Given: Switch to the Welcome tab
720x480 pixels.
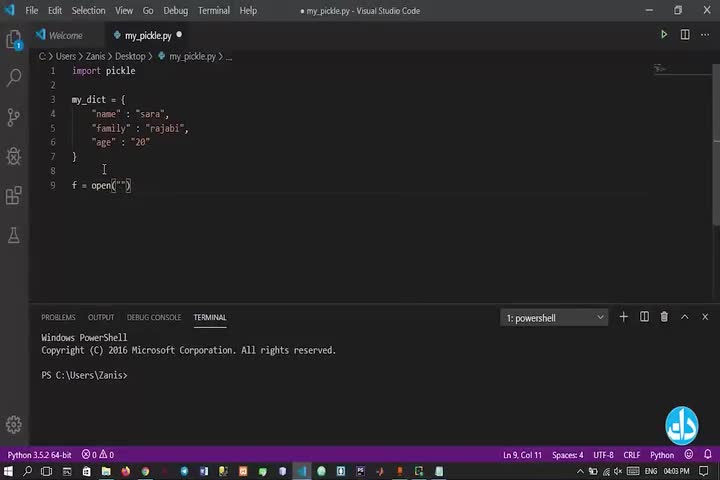Looking at the screenshot, I should (x=65, y=35).
